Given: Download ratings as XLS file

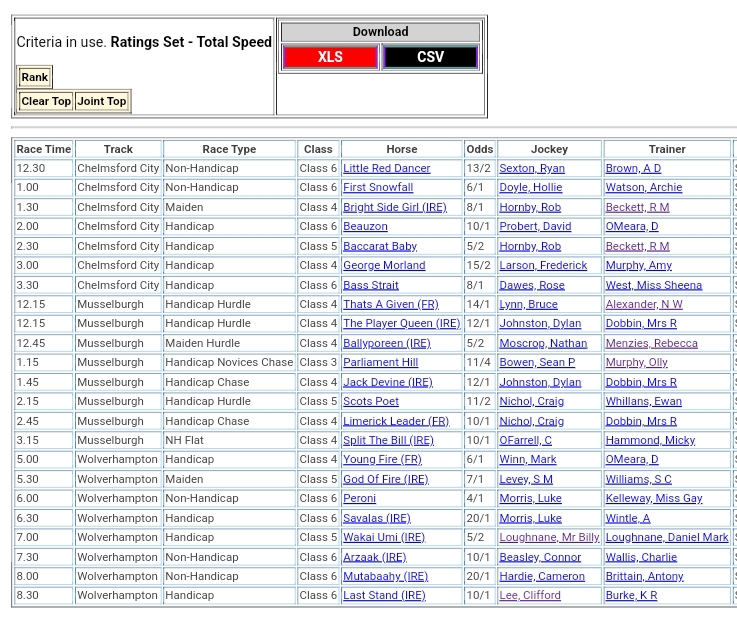Looking at the screenshot, I should point(330,57).
